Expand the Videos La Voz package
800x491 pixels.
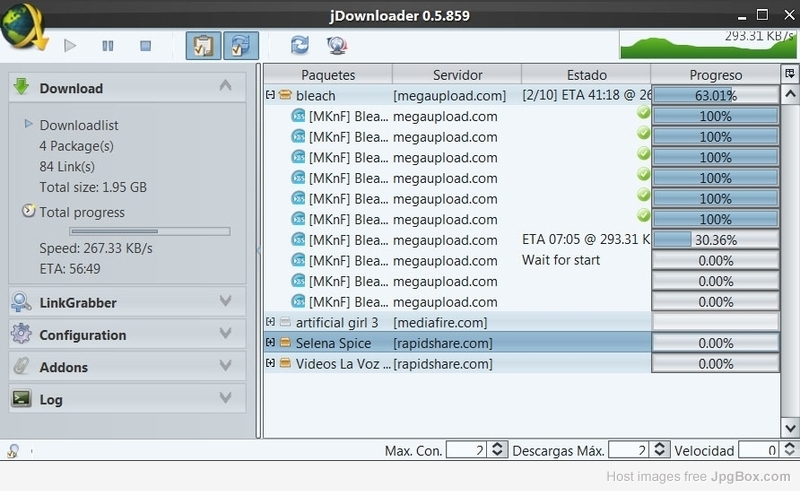pyautogui.click(x=270, y=363)
